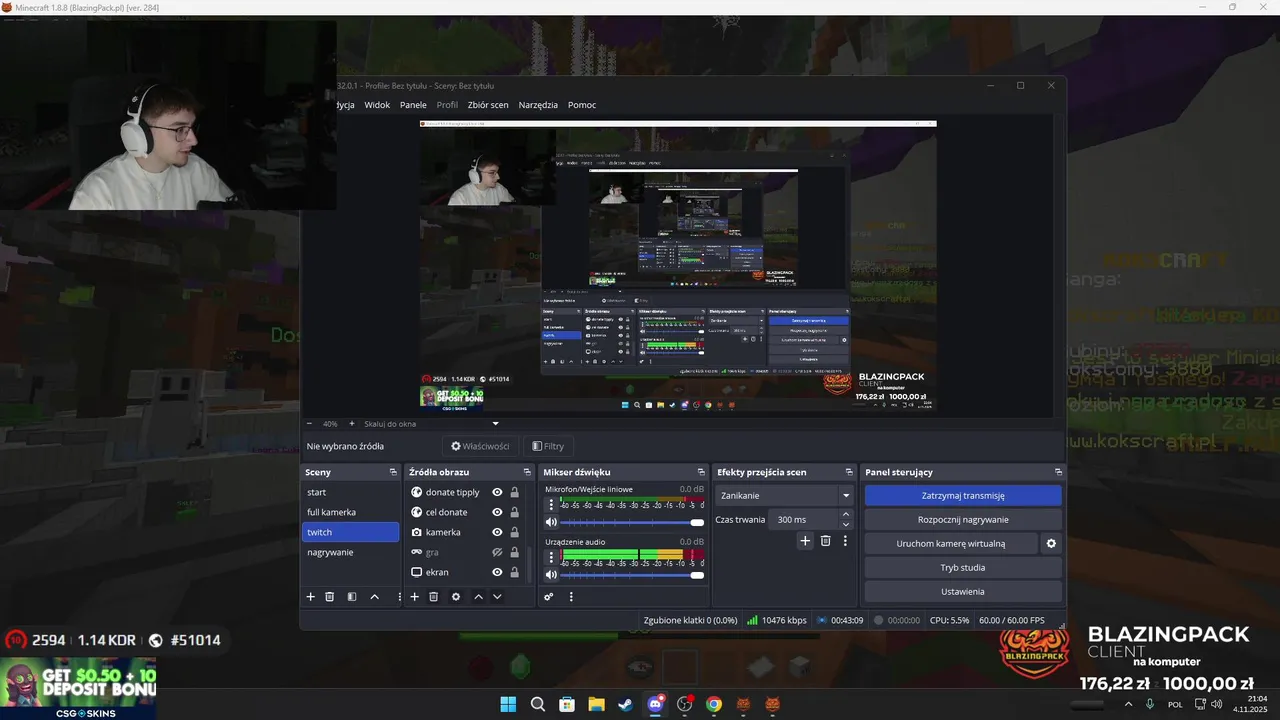Open File Explorer from the taskbar

(x=596, y=704)
